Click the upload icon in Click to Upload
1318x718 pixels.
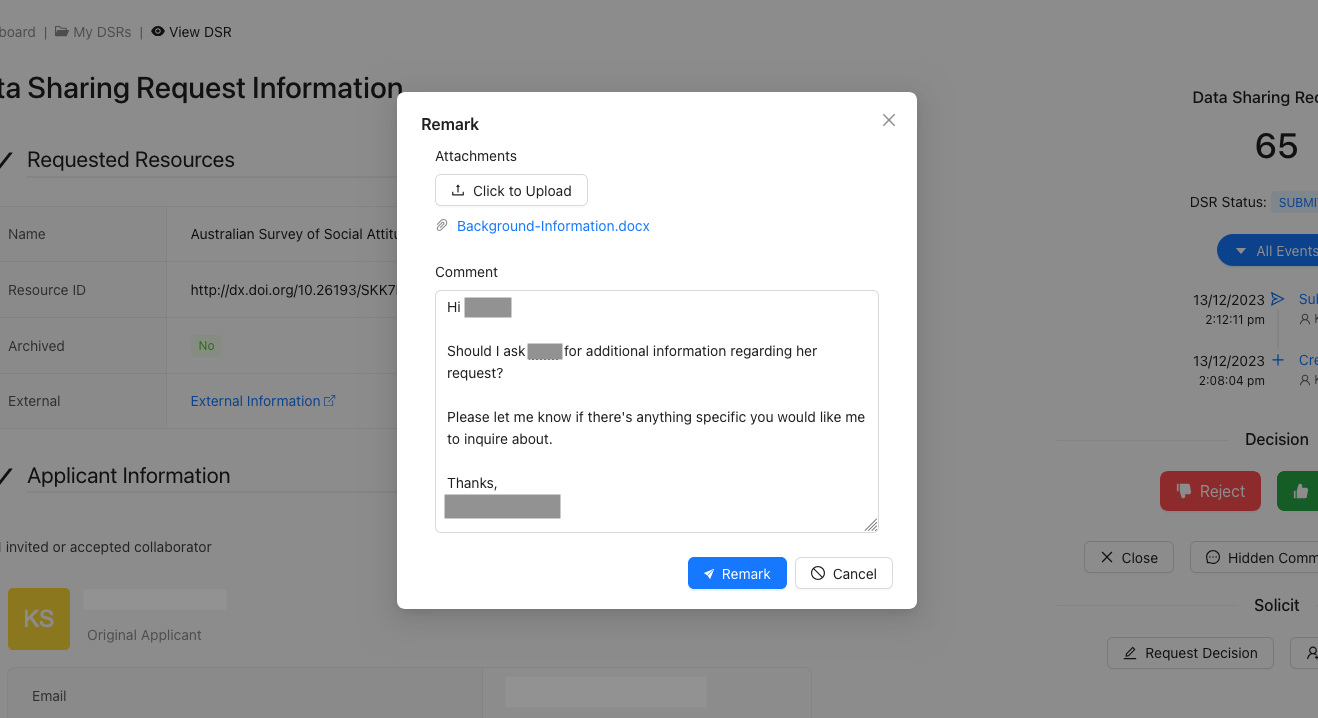click(458, 190)
